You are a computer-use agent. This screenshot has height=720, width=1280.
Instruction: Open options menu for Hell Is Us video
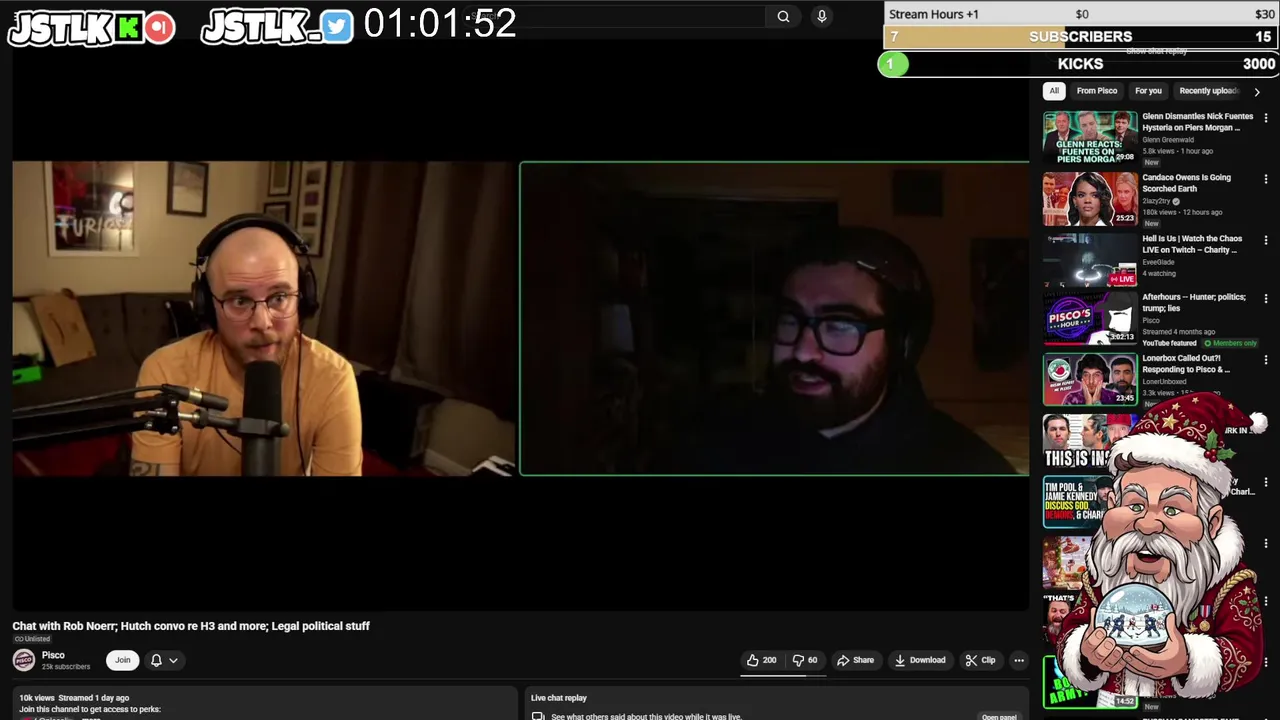pos(1266,240)
